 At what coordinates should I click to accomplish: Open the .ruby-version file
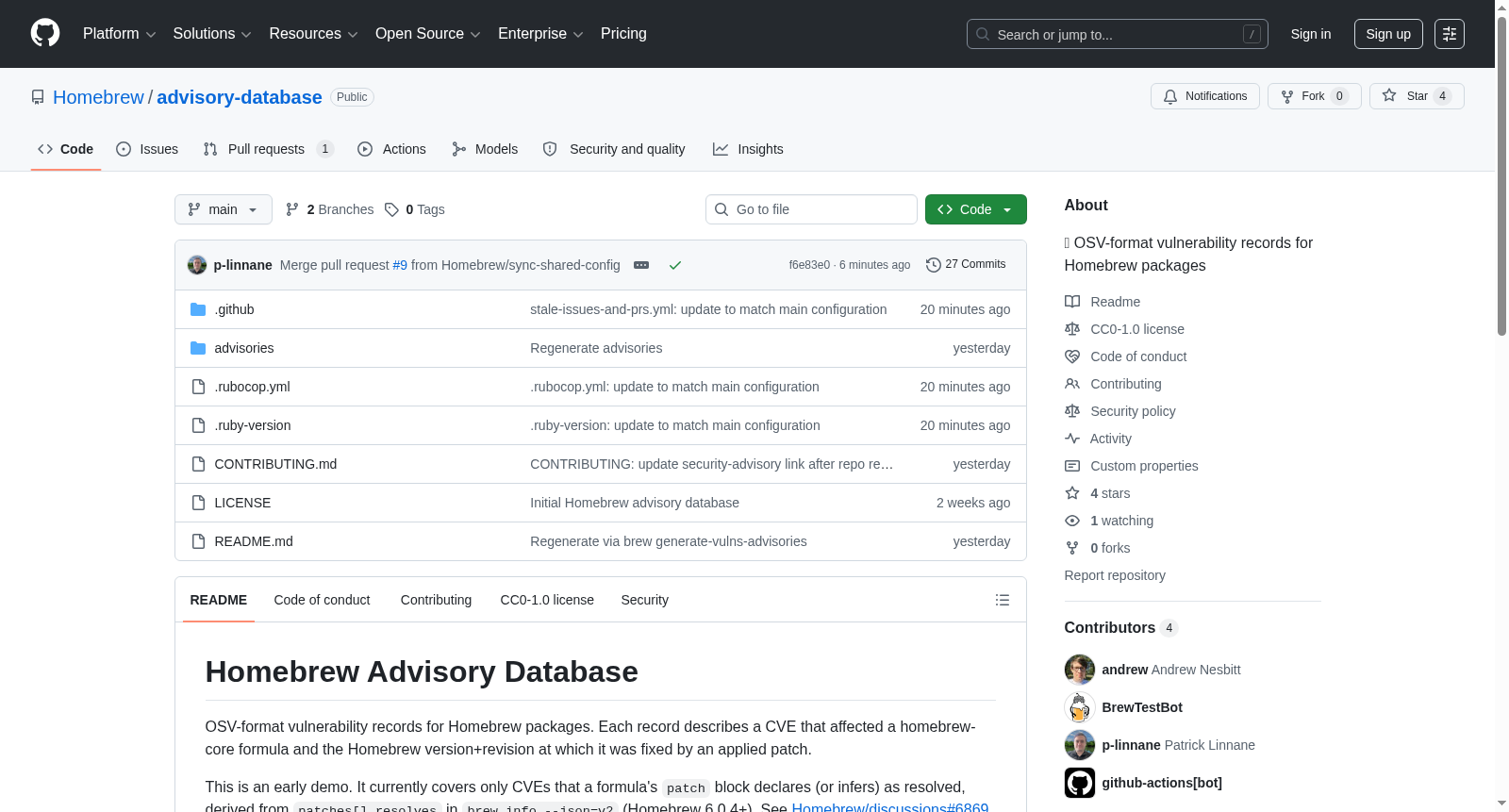pyautogui.click(x=253, y=425)
